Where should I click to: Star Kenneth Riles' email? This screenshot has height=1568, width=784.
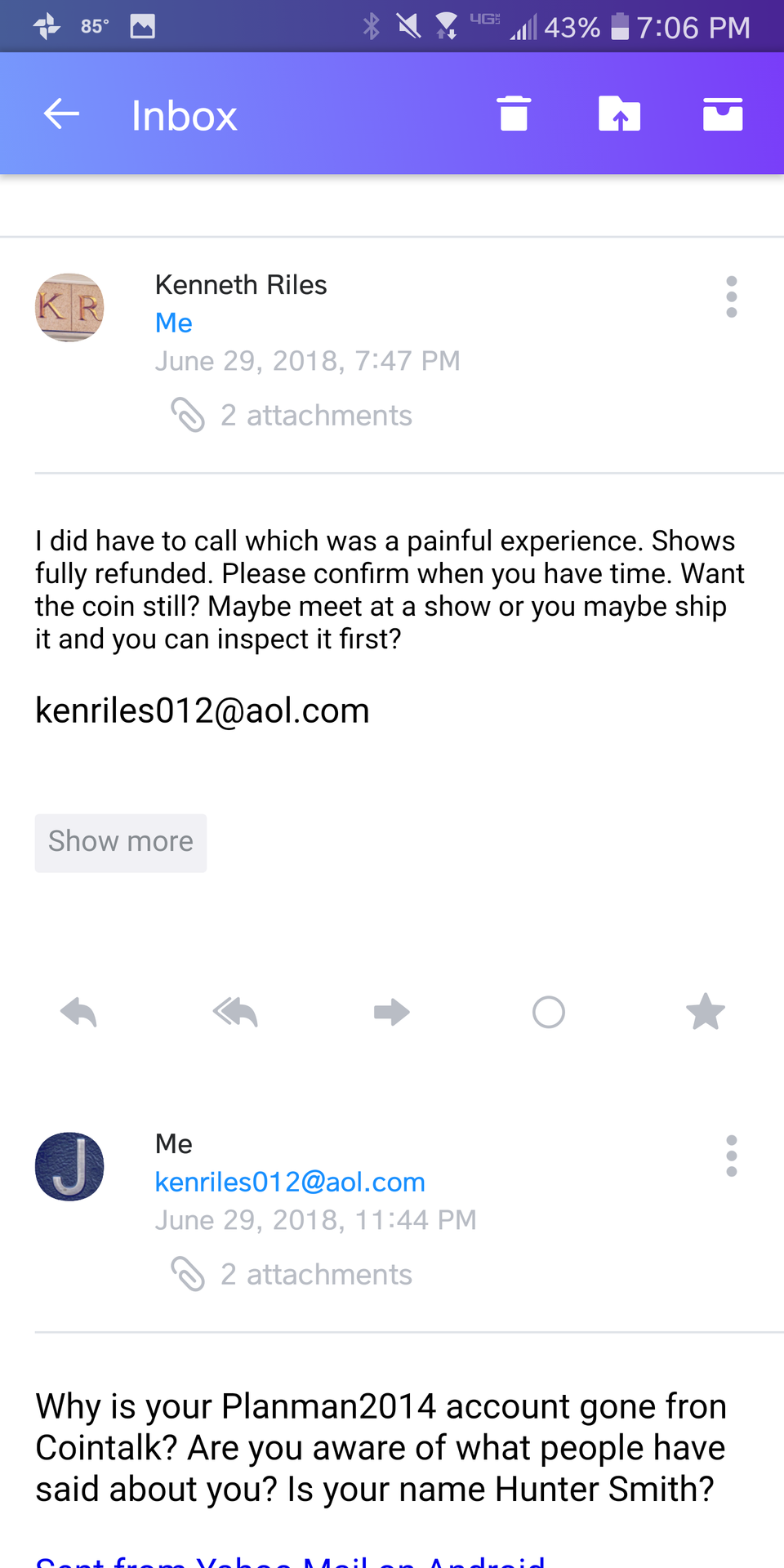706,1013
